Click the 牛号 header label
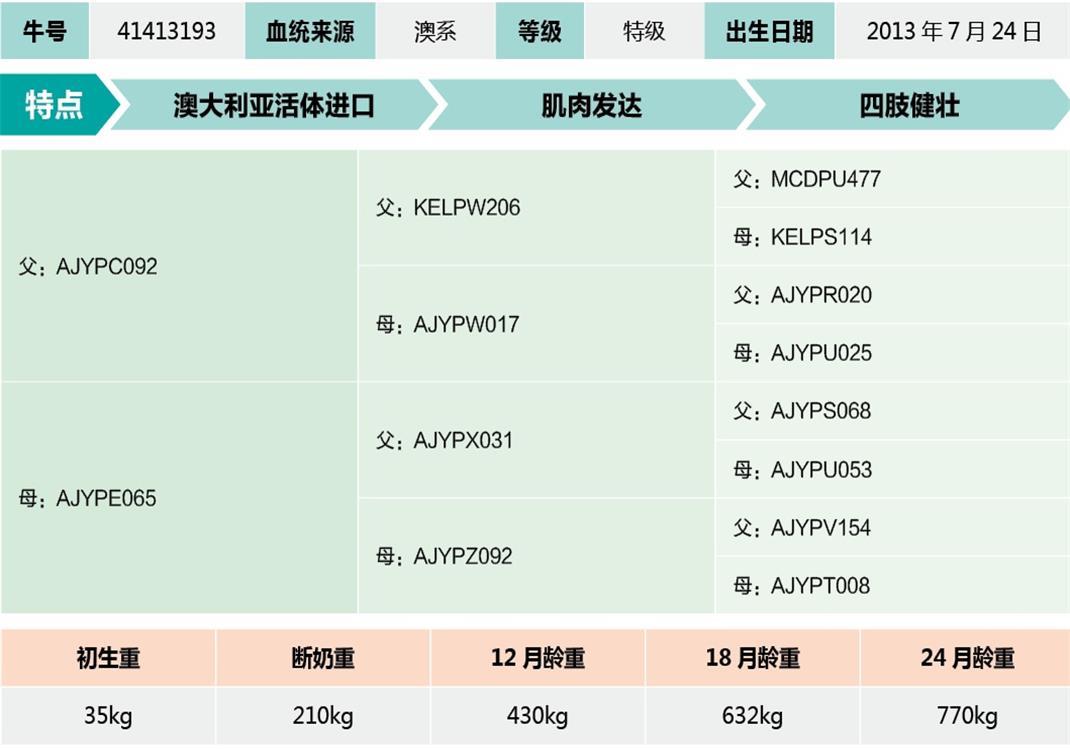This screenshot has height=750, width=1070. pos(44,31)
